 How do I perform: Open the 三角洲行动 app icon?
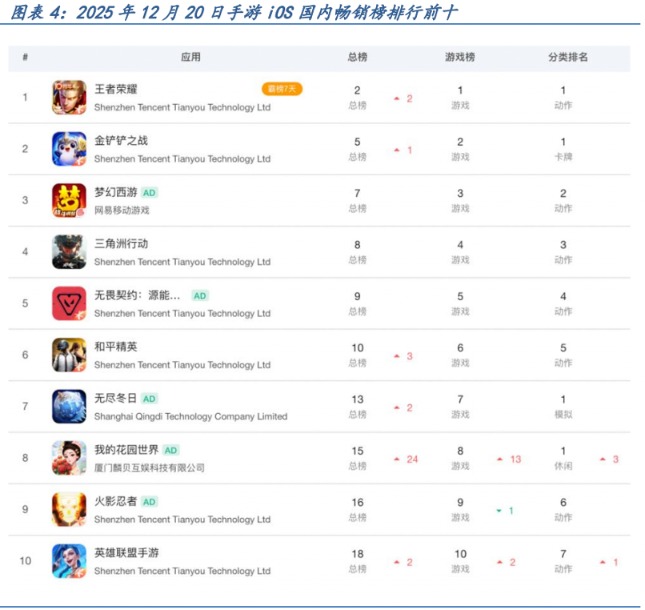pyautogui.click(x=69, y=252)
